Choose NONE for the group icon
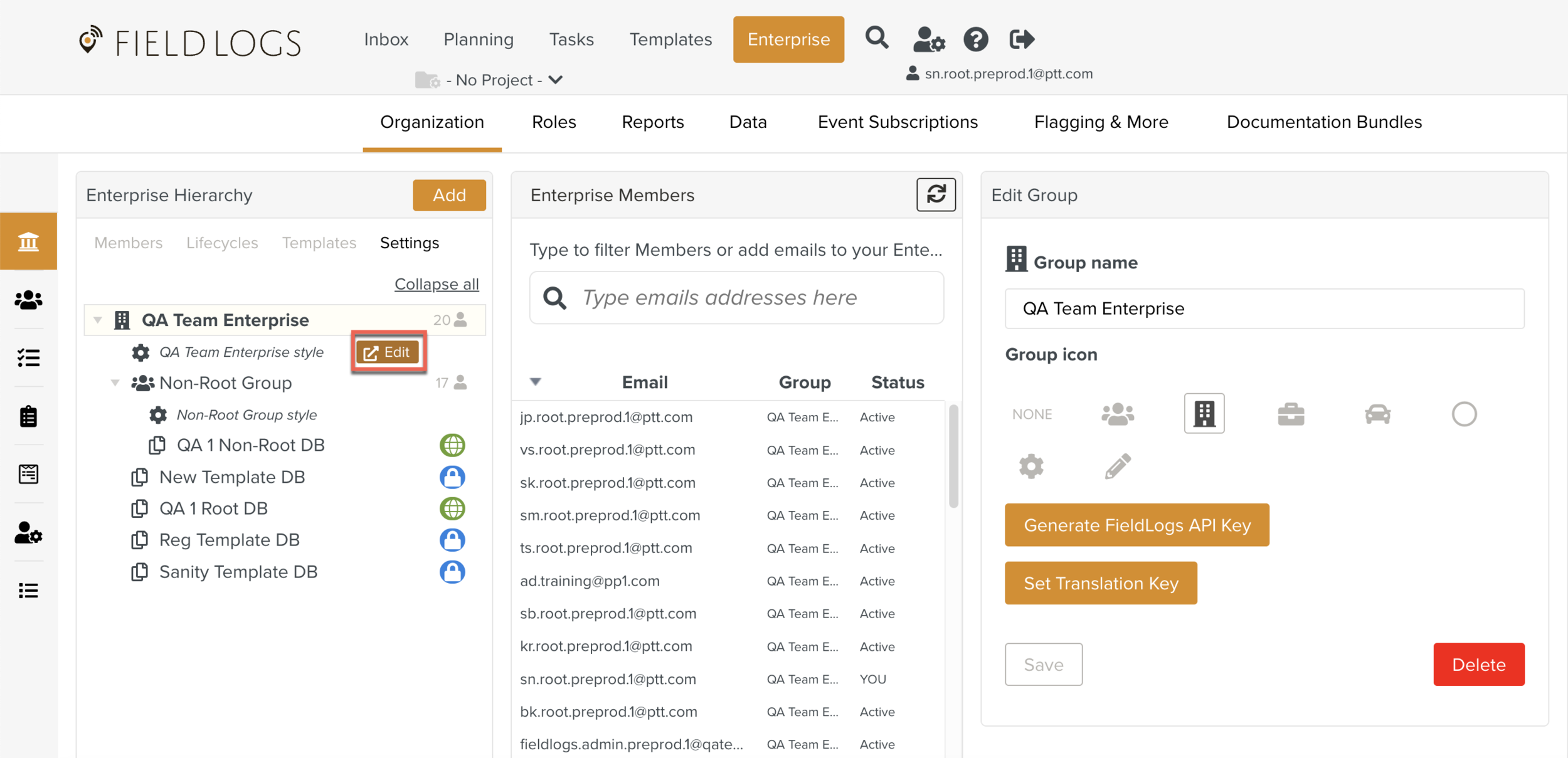The image size is (1568, 758). click(1032, 414)
